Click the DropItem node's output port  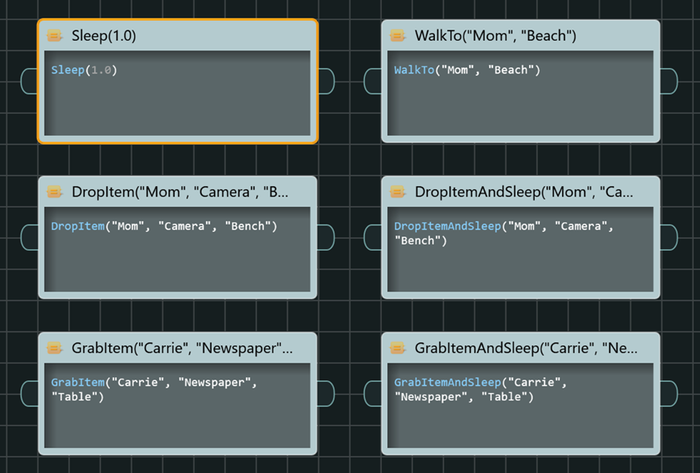327,237
